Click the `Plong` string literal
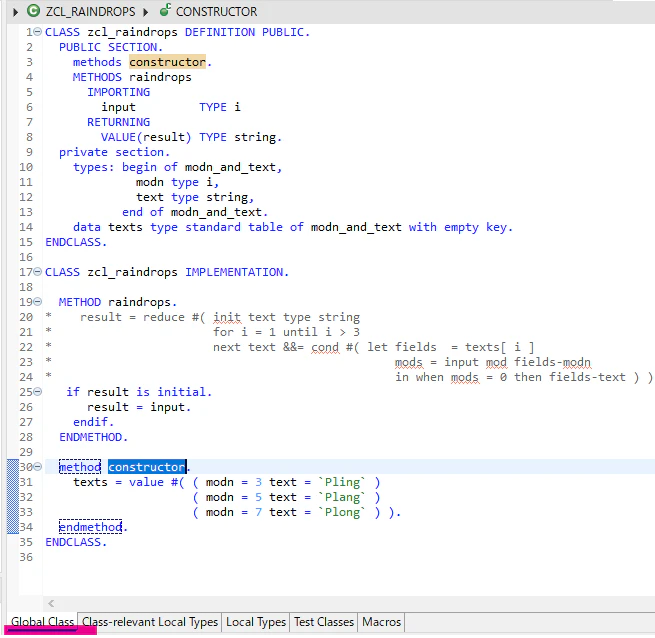 click(342, 512)
